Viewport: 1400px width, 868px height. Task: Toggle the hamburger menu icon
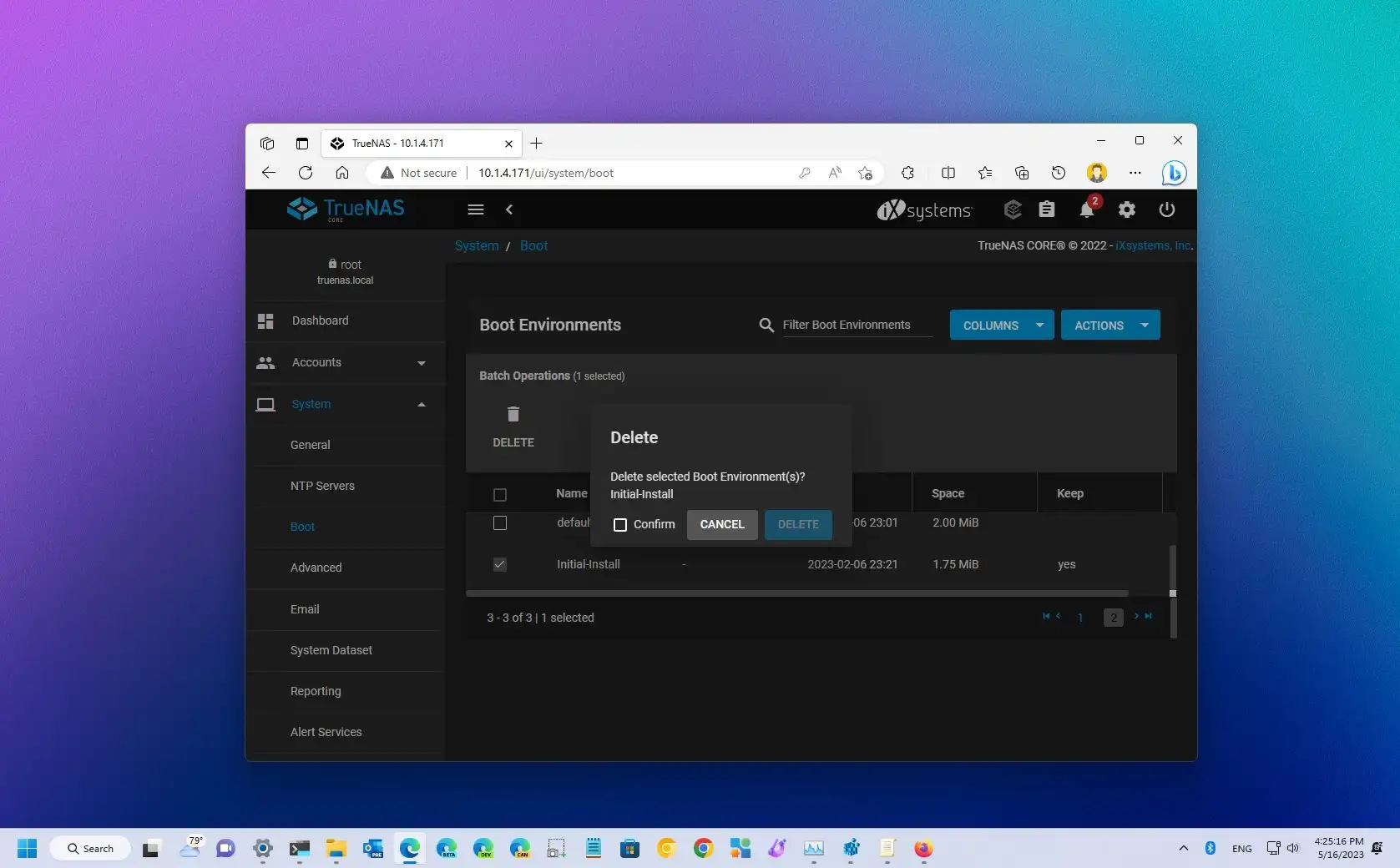coord(476,209)
